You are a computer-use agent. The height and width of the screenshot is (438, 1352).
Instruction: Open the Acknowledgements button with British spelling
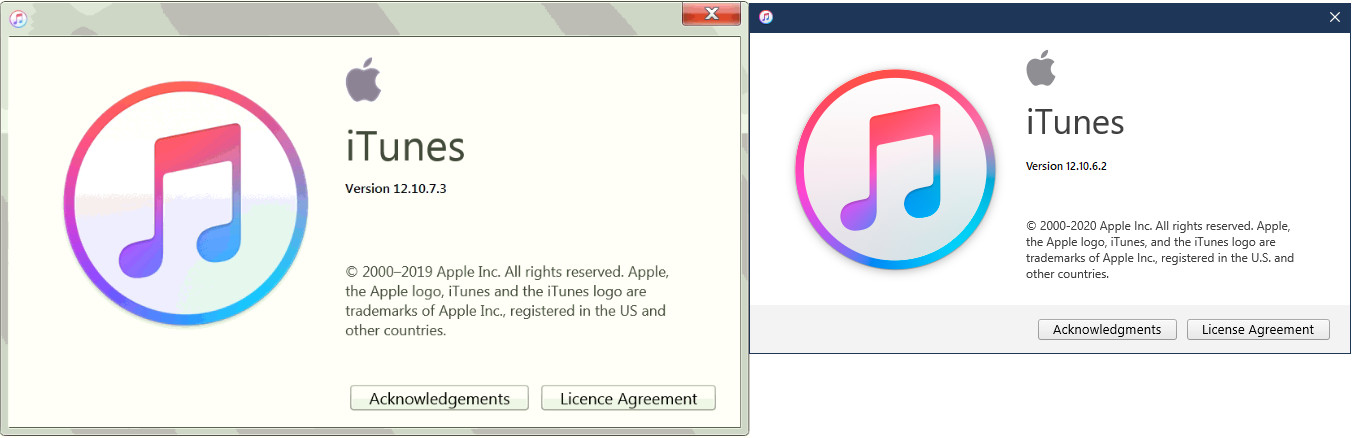[439, 398]
